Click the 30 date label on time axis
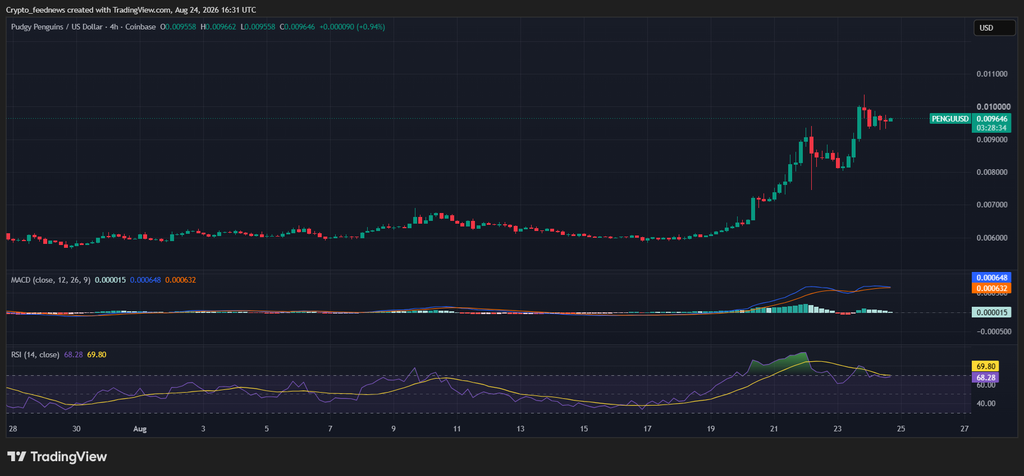This screenshot has width=1024, height=476. pyautogui.click(x=76, y=429)
